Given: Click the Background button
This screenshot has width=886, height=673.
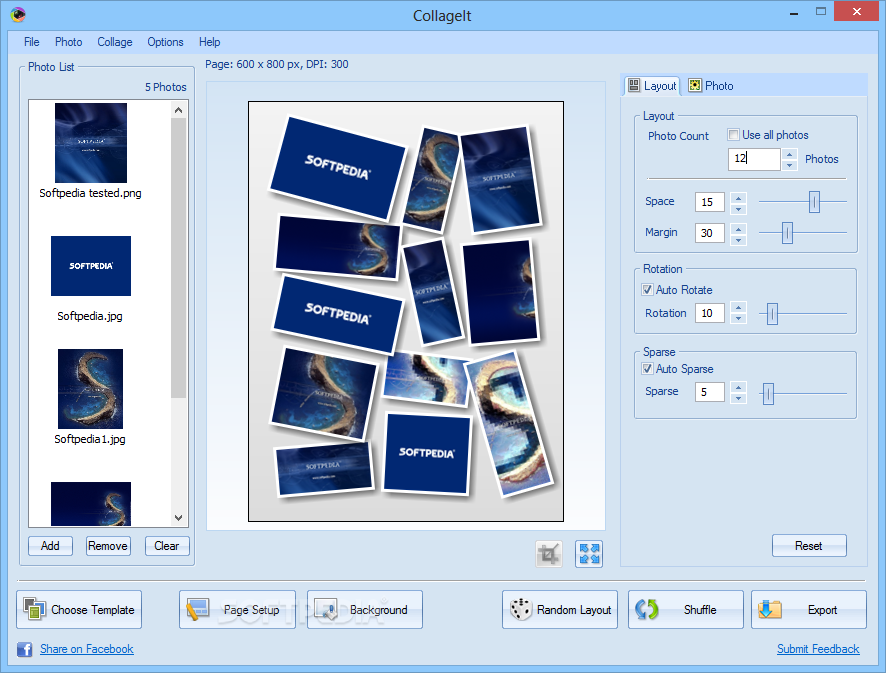Looking at the screenshot, I should click(365, 610).
